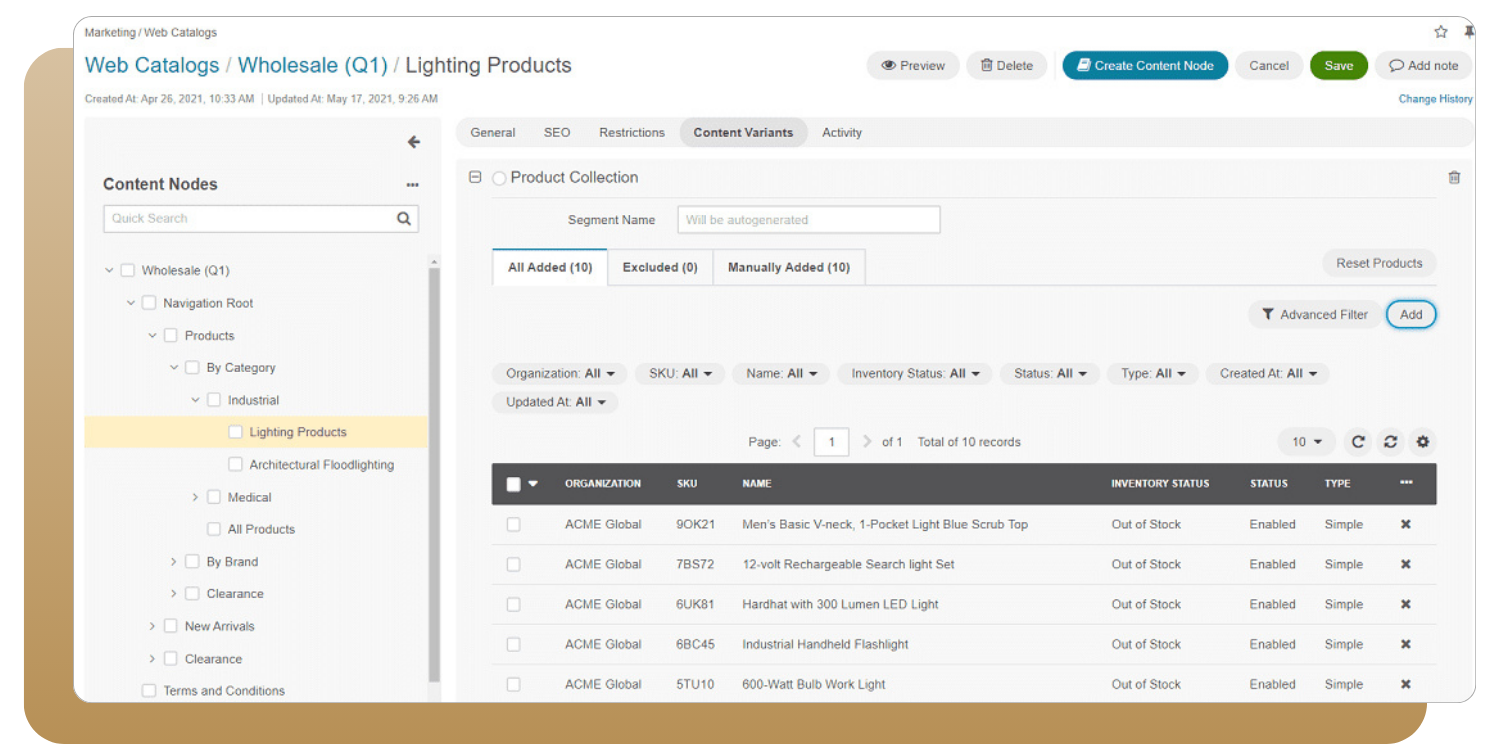Select the Product Collection radio button
1500x753 pixels.
pos(499,179)
